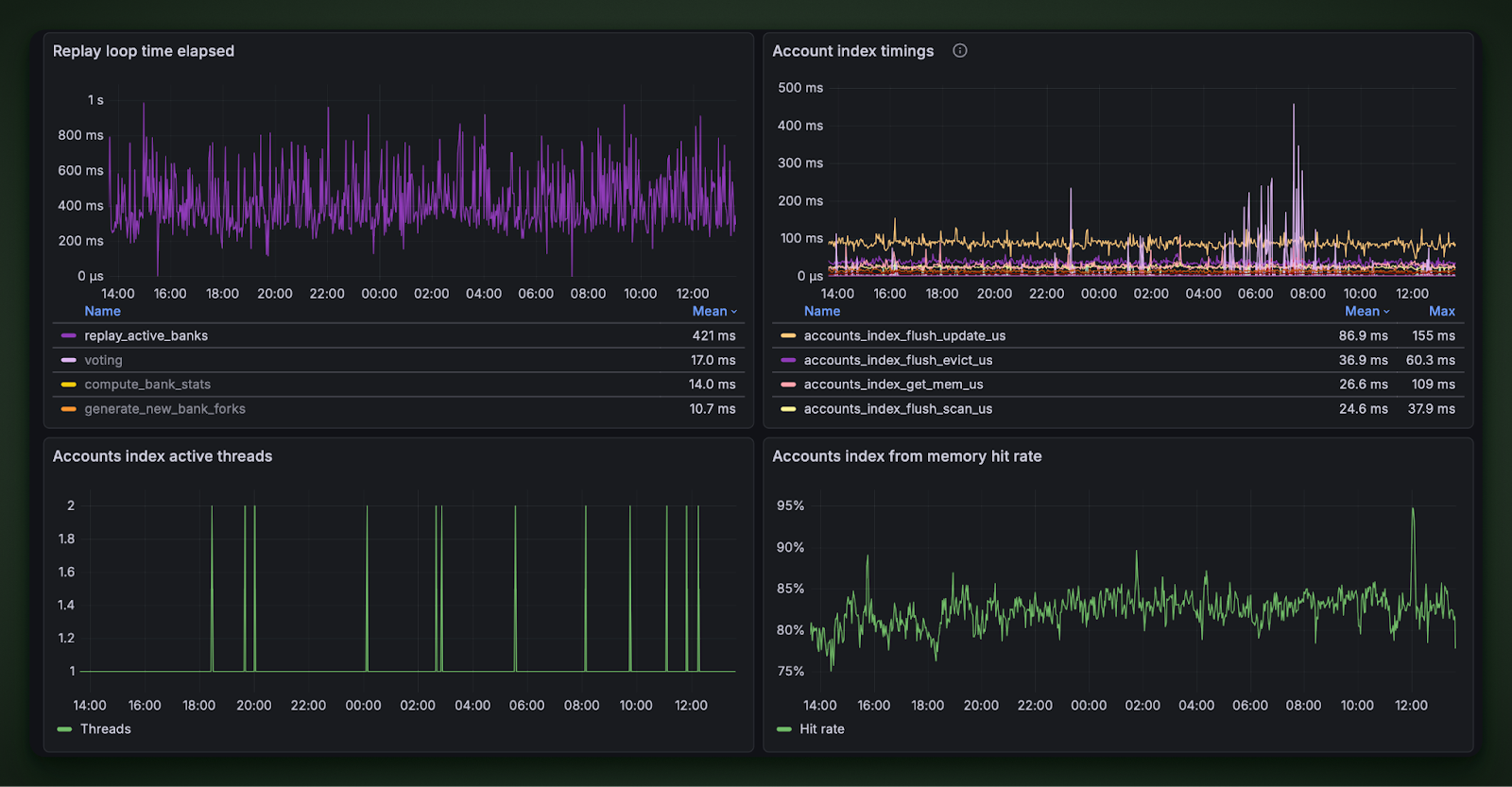
Task: Click the accounts_index_get_mem_us pink legend marker
Action: (x=788, y=385)
